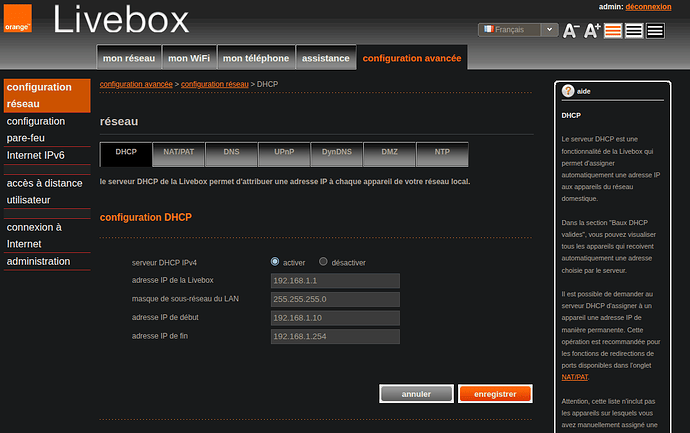The image size is (690, 433).
Task: Follow configuration réseau breadcrumb link
Action: coord(215,84)
